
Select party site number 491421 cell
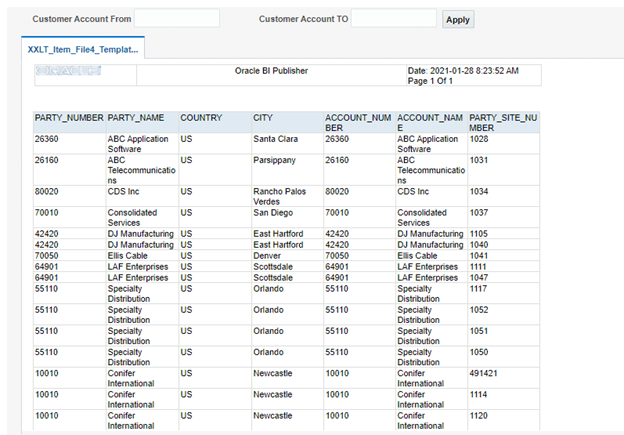coord(485,373)
